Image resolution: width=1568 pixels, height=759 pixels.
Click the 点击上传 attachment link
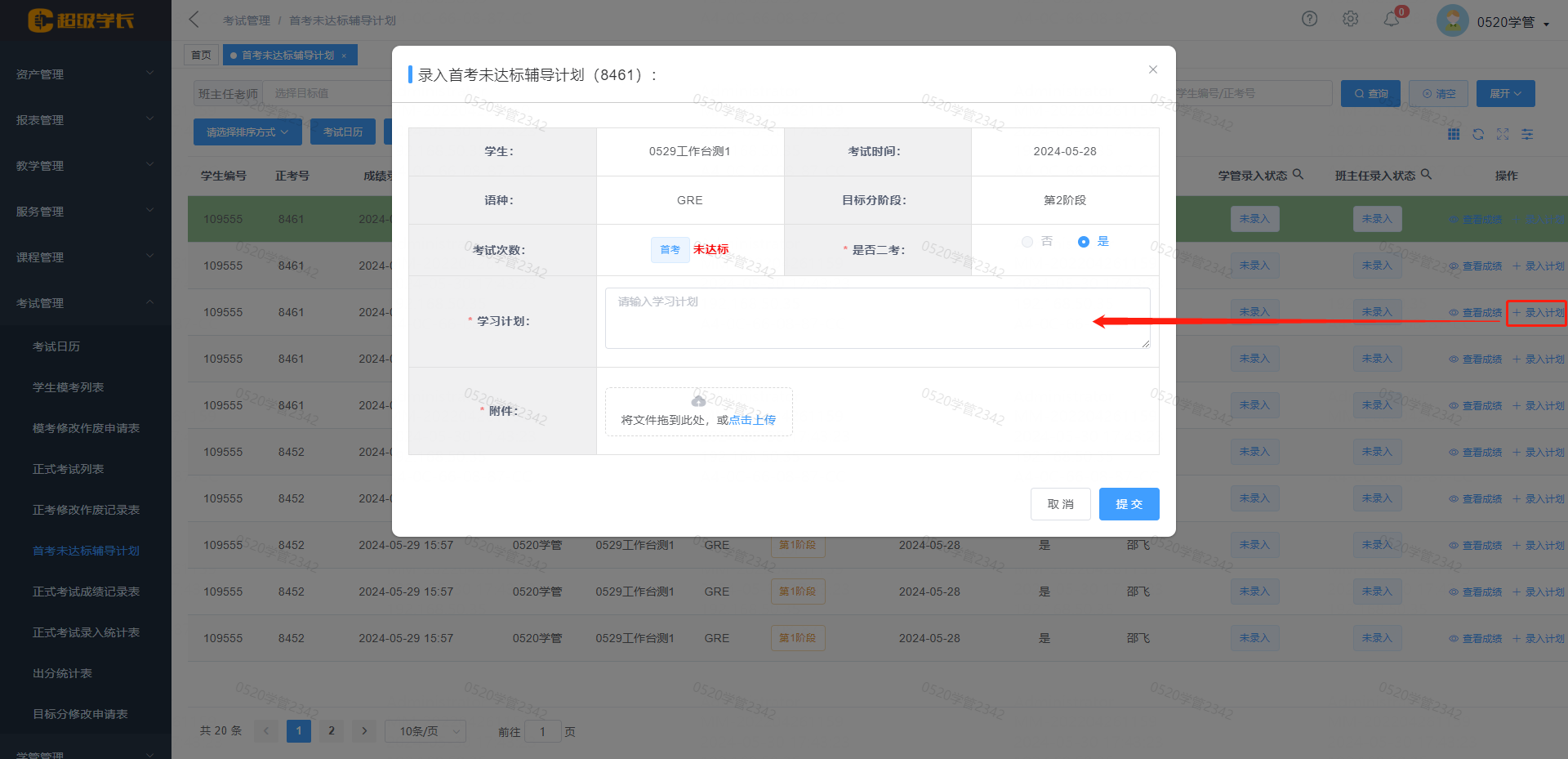point(752,420)
